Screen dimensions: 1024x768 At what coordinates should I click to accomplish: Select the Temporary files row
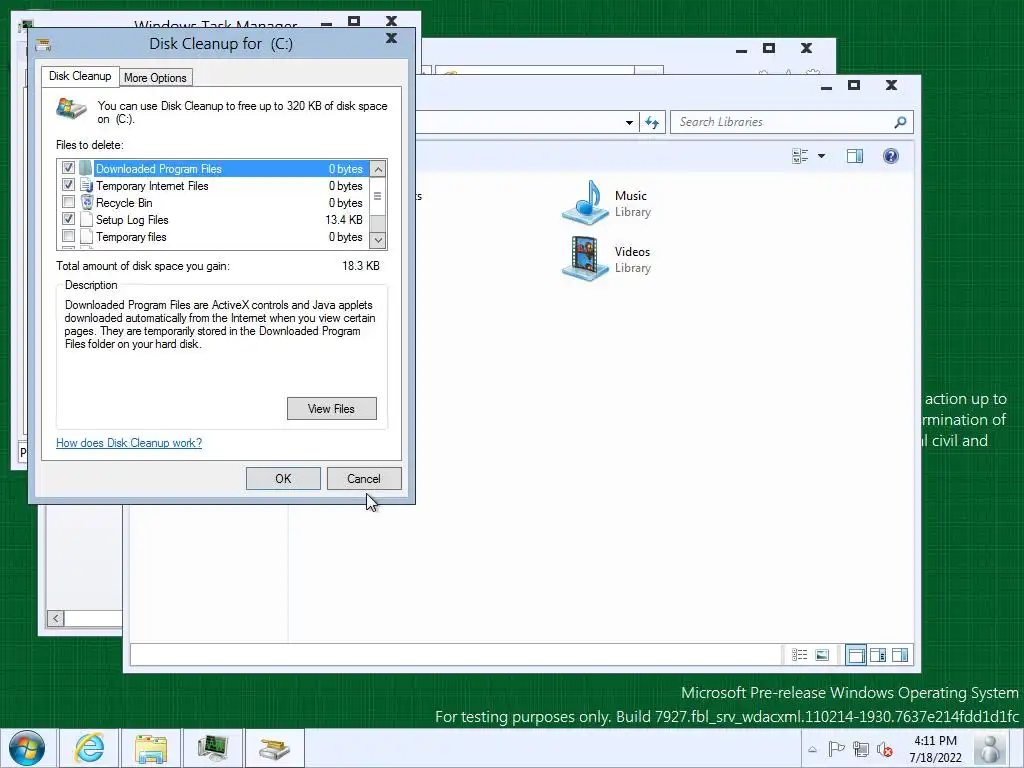click(213, 236)
